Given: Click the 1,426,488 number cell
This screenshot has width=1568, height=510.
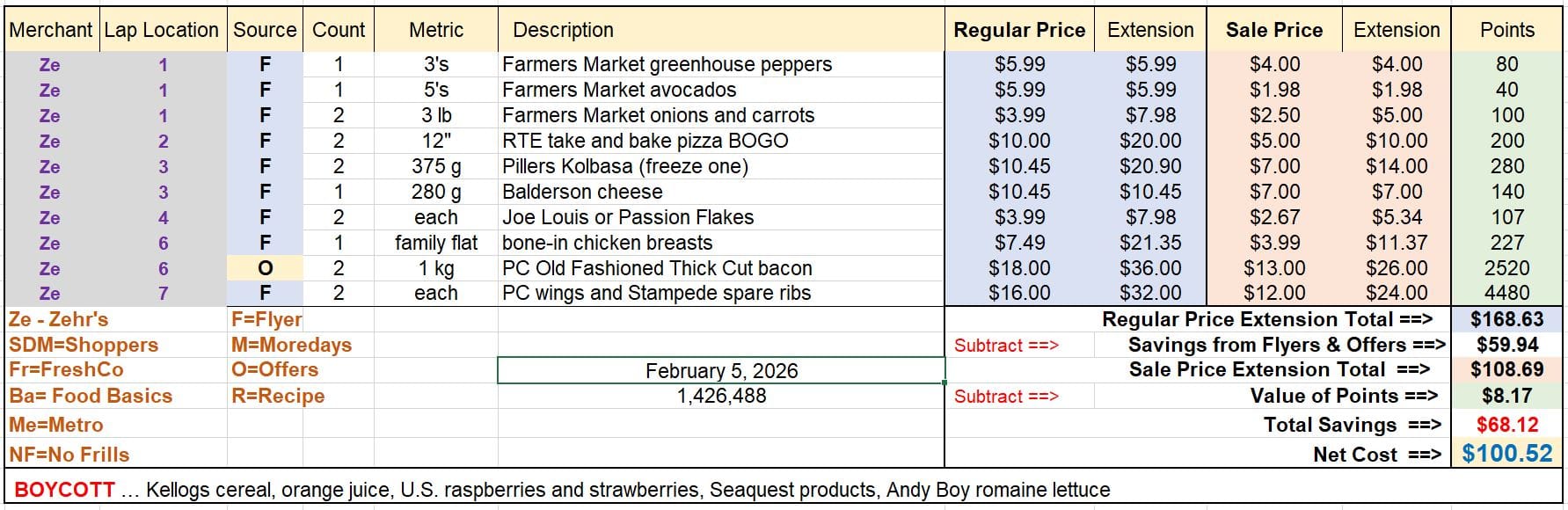Looking at the screenshot, I should 721,397.
